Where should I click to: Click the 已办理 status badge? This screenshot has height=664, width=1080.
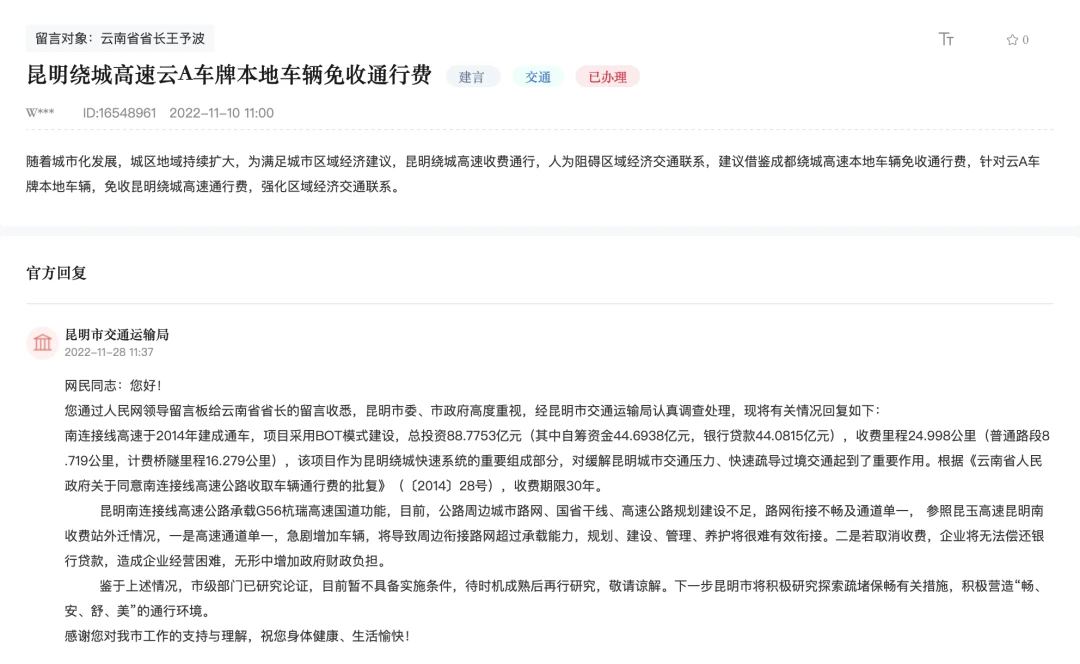coord(607,77)
